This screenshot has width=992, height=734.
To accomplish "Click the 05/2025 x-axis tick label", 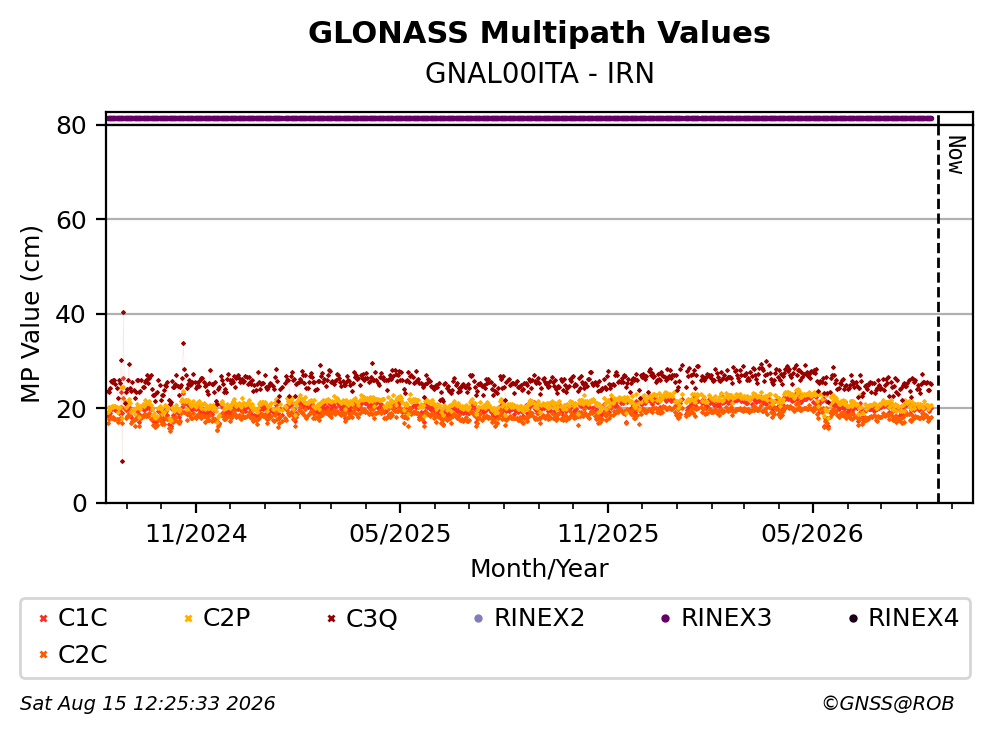I will pyautogui.click(x=400, y=534).
